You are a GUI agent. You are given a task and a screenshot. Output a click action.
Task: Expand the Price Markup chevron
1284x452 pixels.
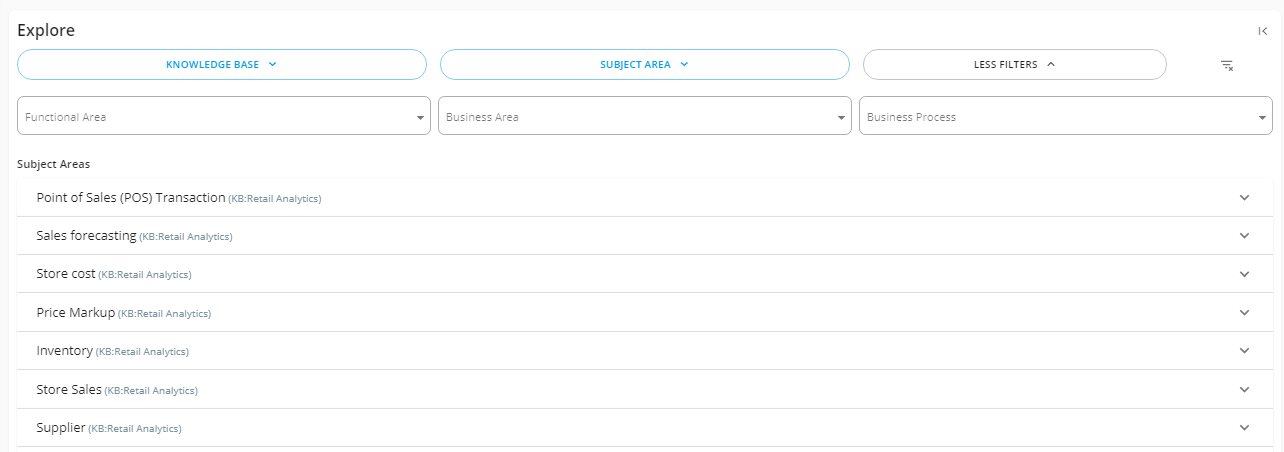click(x=1245, y=312)
